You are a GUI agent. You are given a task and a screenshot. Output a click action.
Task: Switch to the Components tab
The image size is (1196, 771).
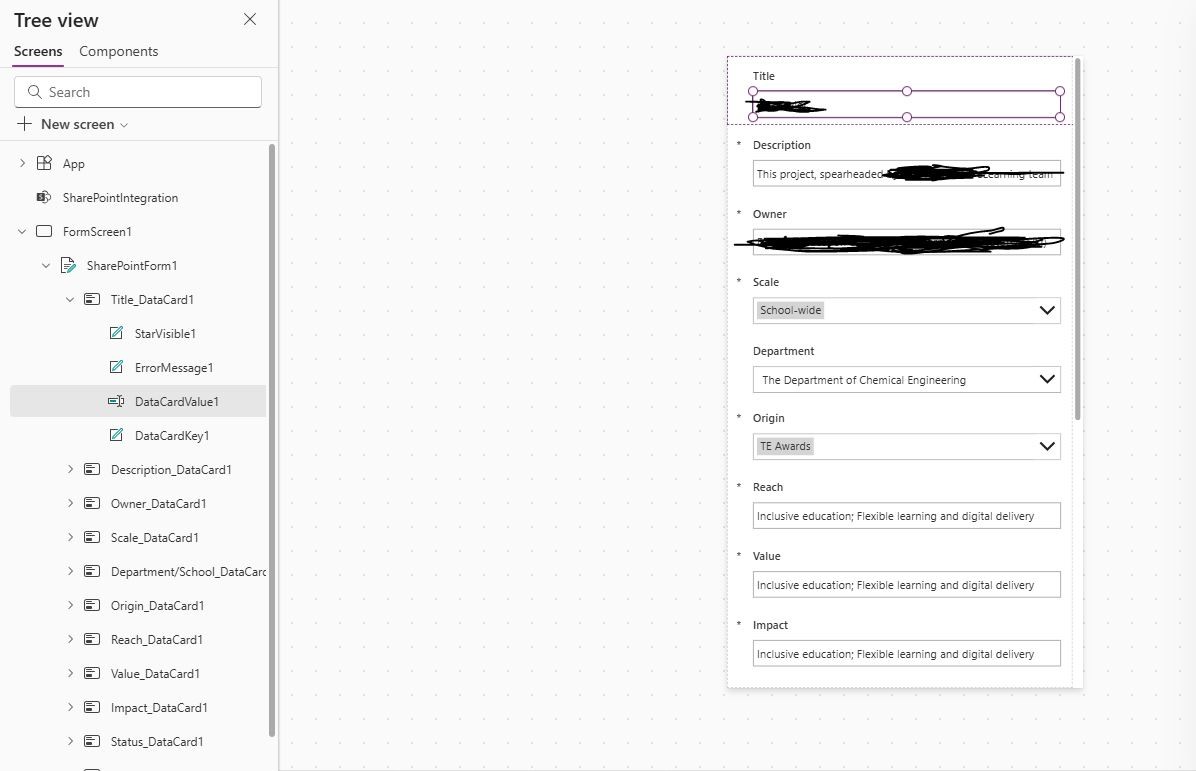(x=119, y=51)
